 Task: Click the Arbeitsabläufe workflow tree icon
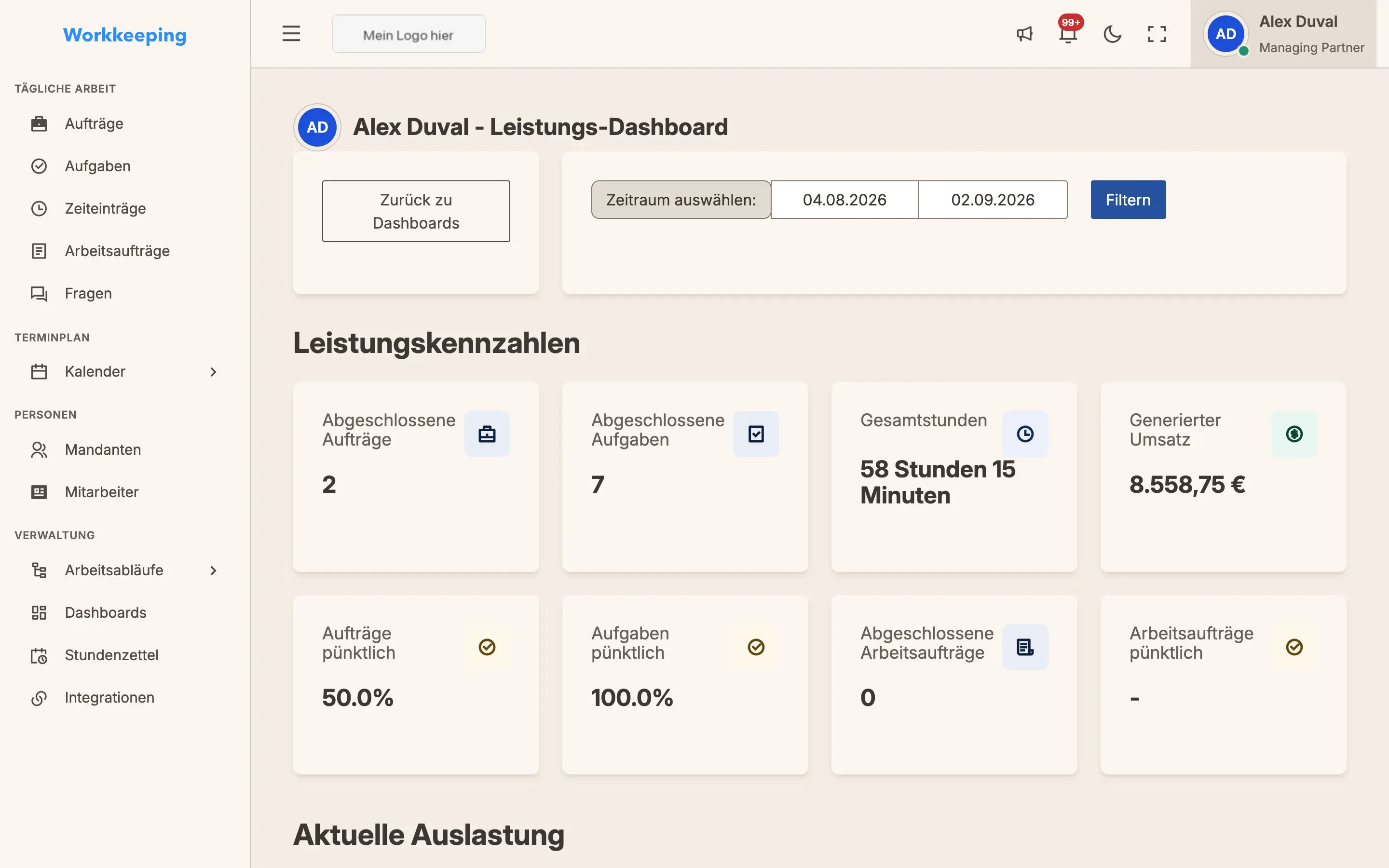(x=39, y=570)
